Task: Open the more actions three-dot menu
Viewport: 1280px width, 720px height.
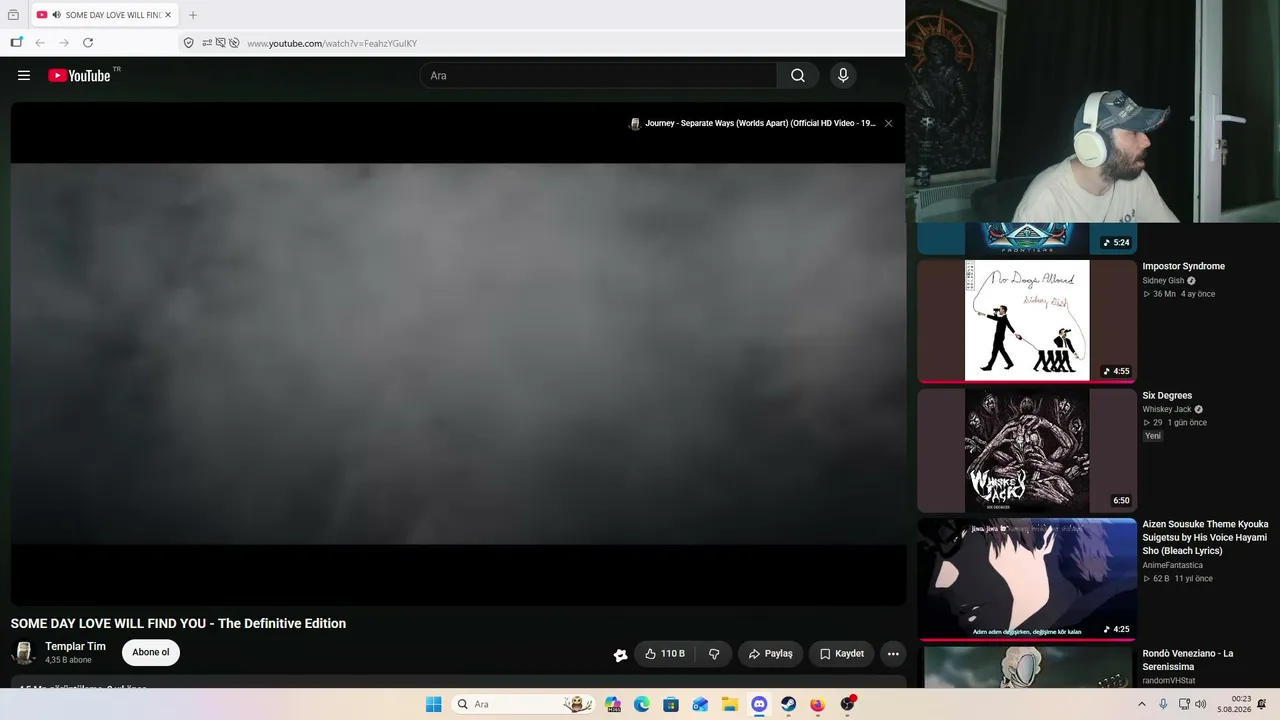Action: [x=893, y=654]
